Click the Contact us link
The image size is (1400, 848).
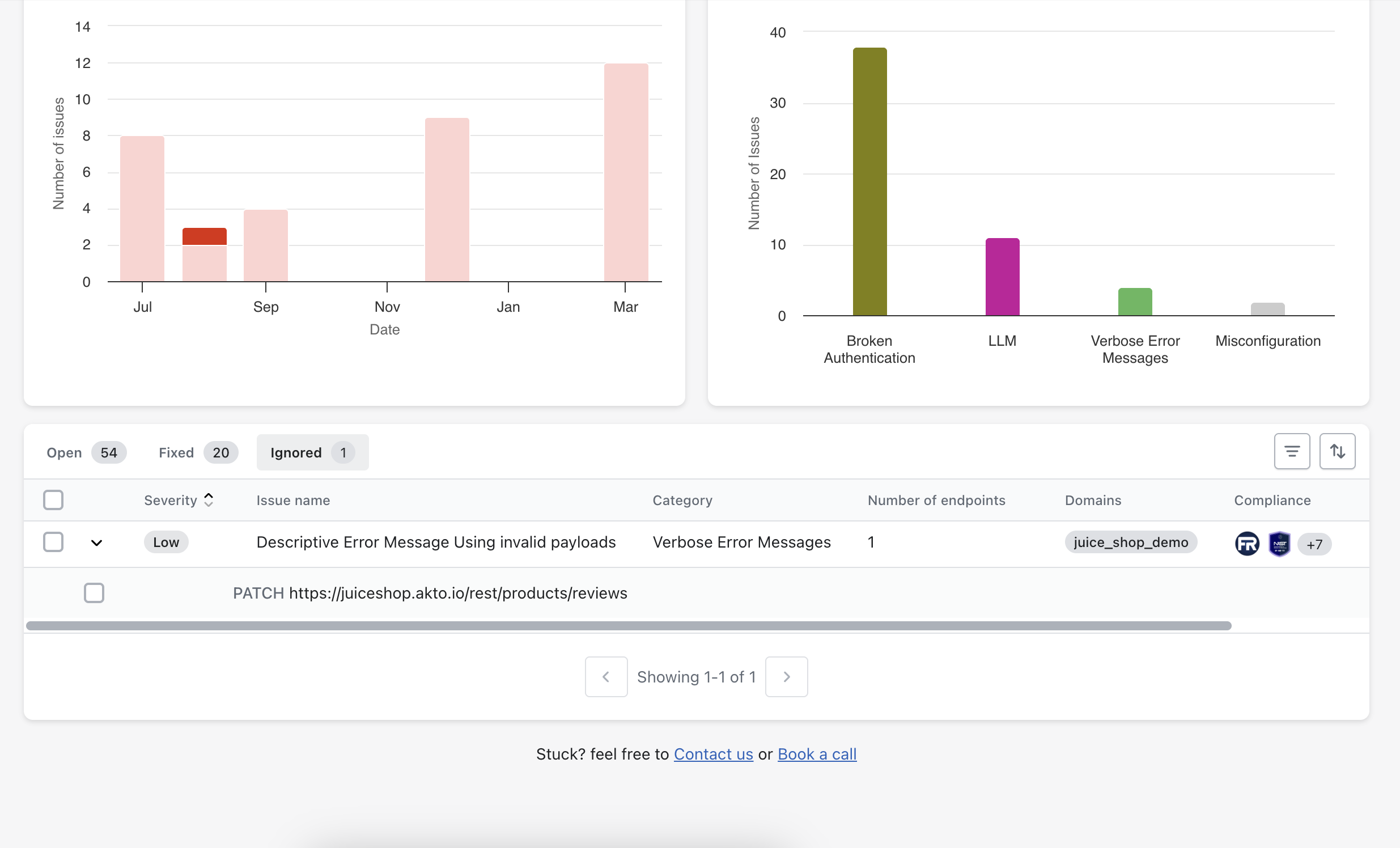coord(713,754)
